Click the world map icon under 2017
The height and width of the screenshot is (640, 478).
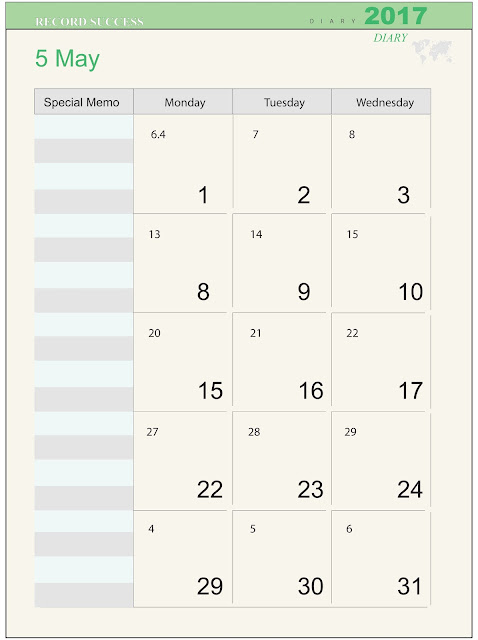click(x=433, y=51)
